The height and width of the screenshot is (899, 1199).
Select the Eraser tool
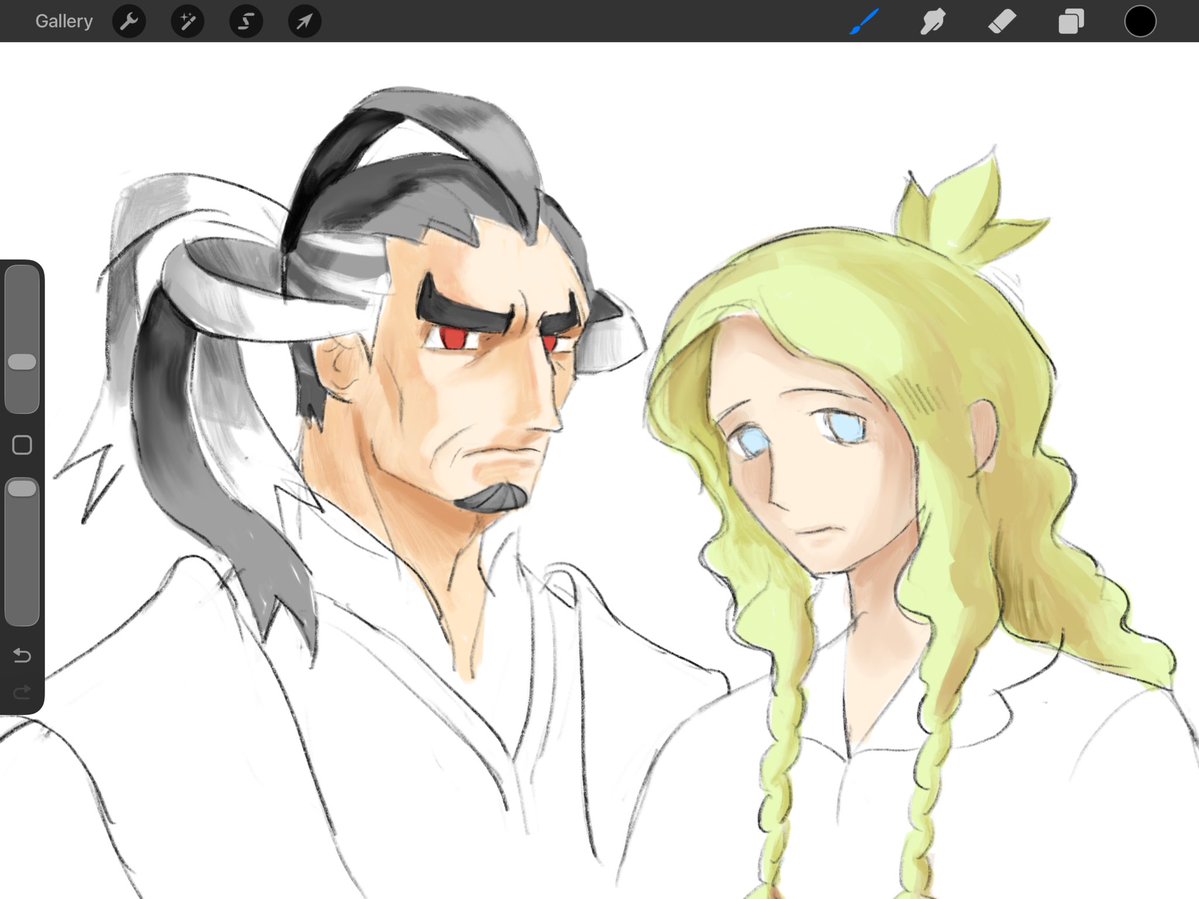[1002, 21]
